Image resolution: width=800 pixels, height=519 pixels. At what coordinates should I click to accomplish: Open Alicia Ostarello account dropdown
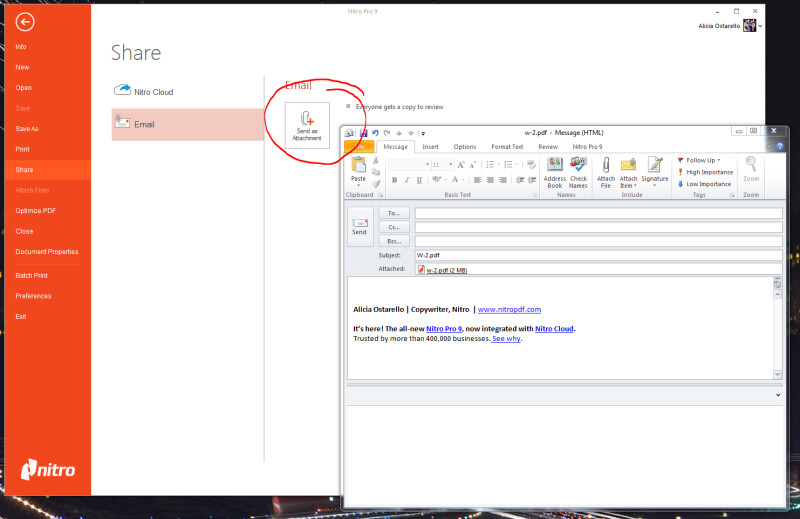tap(760, 26)
